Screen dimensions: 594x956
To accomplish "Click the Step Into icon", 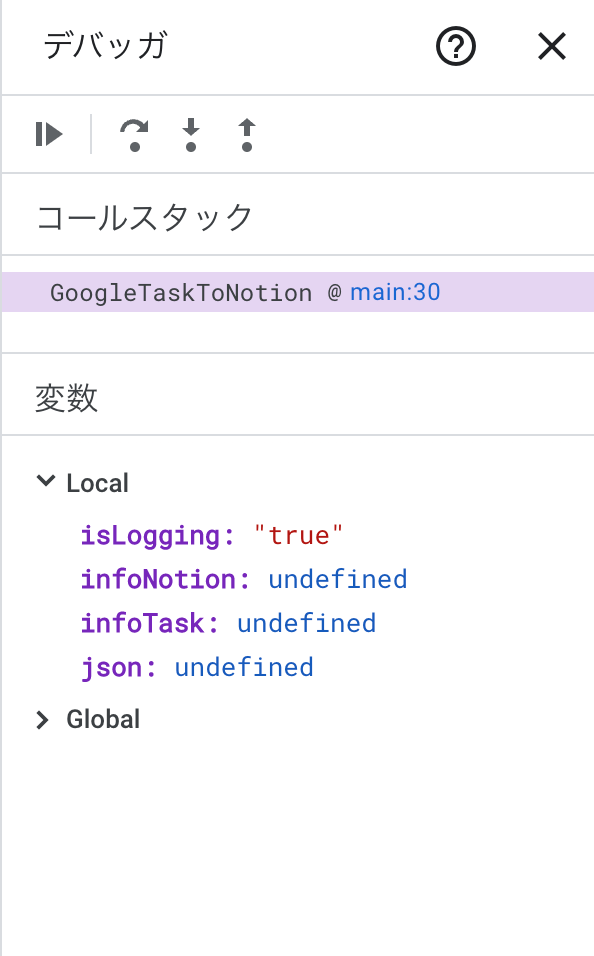I will tap(191, 135).
